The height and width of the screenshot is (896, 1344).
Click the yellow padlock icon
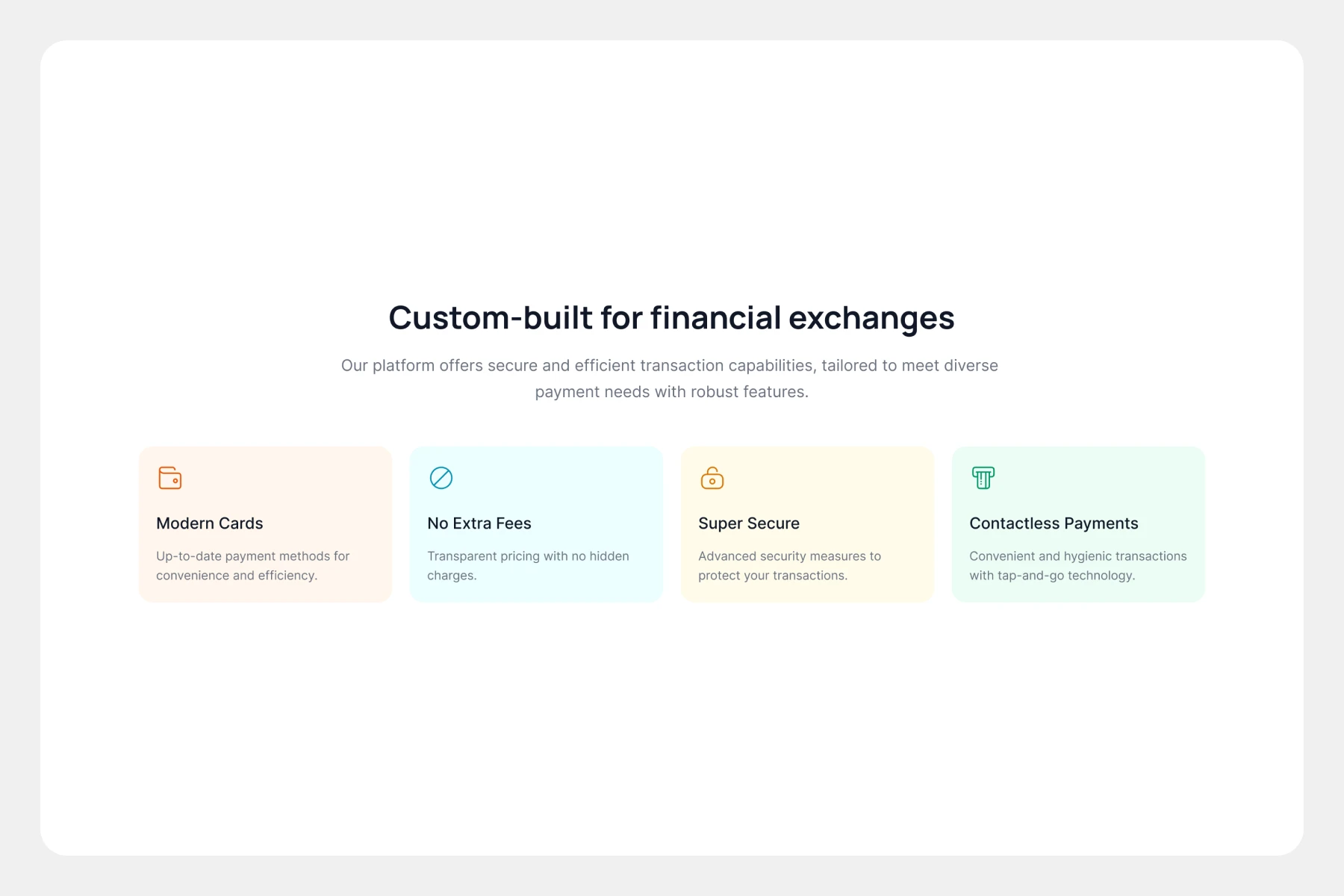click(712, 478)
